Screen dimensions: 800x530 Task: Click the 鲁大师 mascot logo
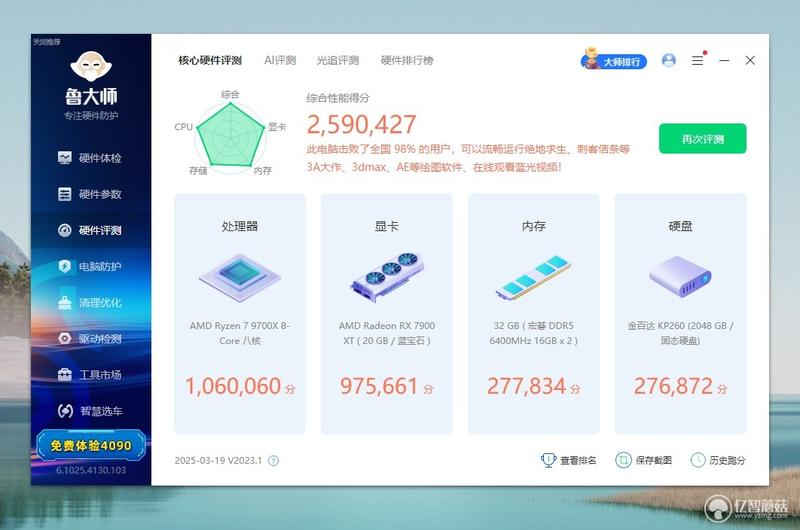click(x=91, y=66)
